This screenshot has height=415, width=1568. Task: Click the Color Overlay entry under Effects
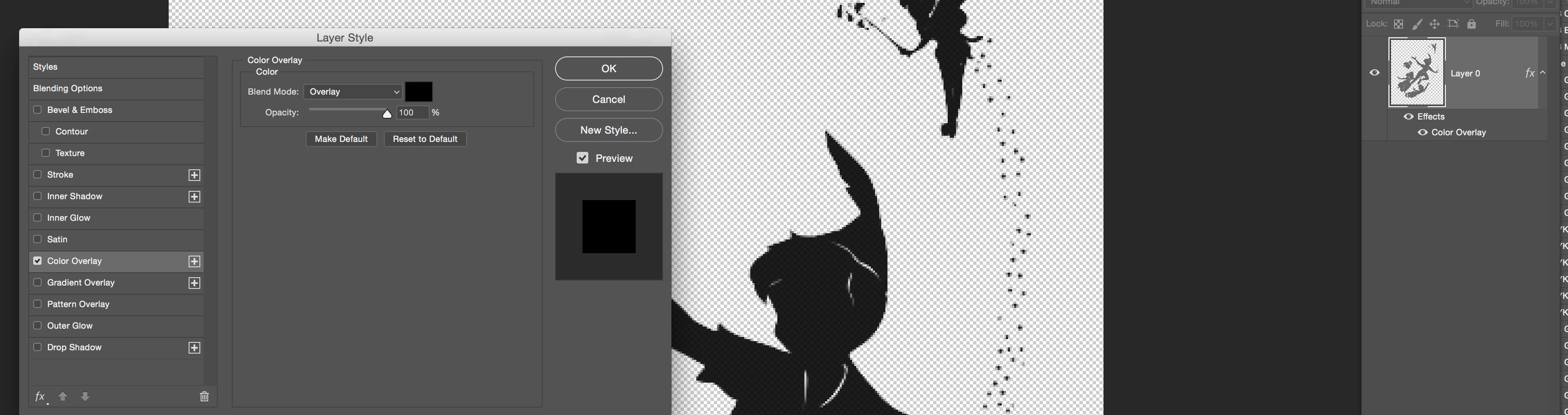1458,132
